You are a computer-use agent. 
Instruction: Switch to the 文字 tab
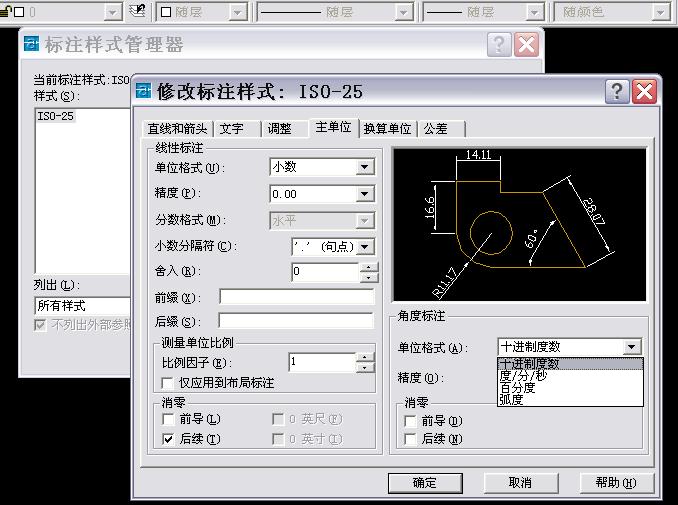point(237,128)
